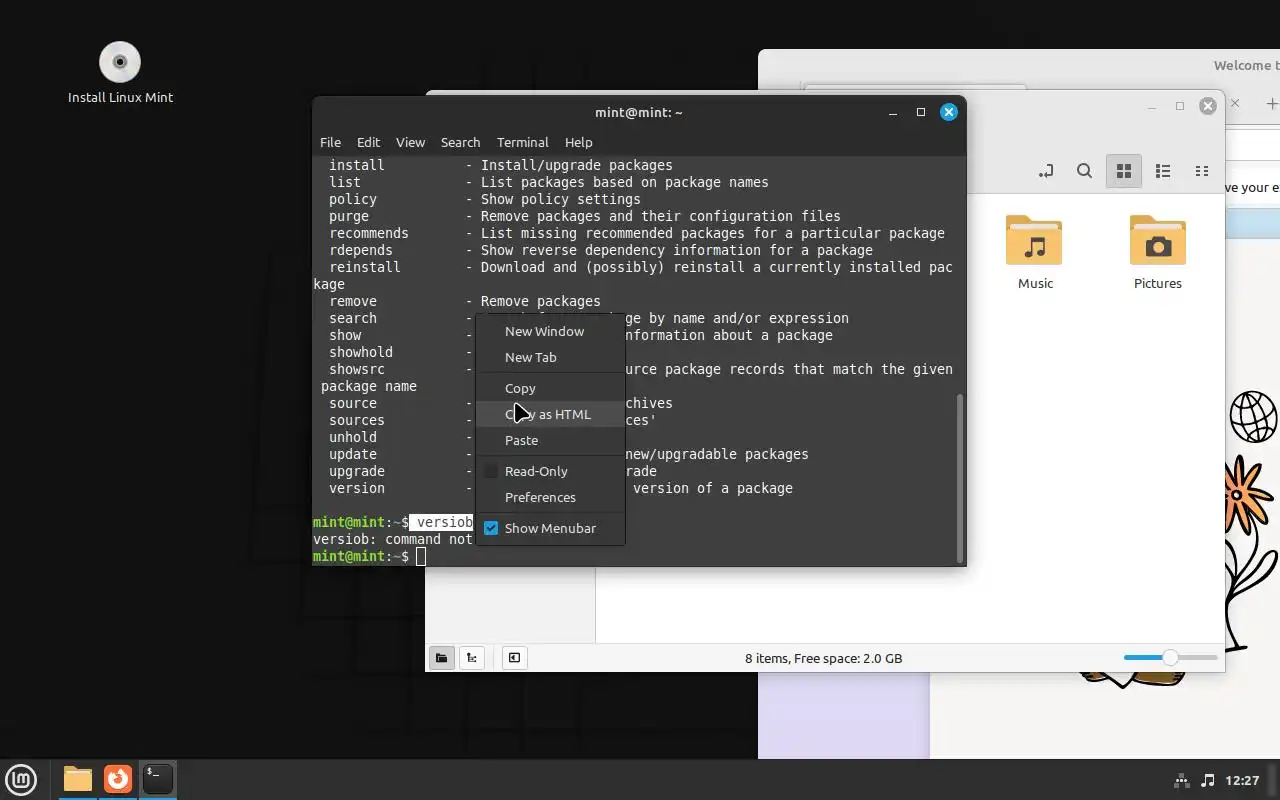Click '8 items, Free space: 2.0 GB' status
Screen dimensions: 1280x800
(x=823, y=658)
